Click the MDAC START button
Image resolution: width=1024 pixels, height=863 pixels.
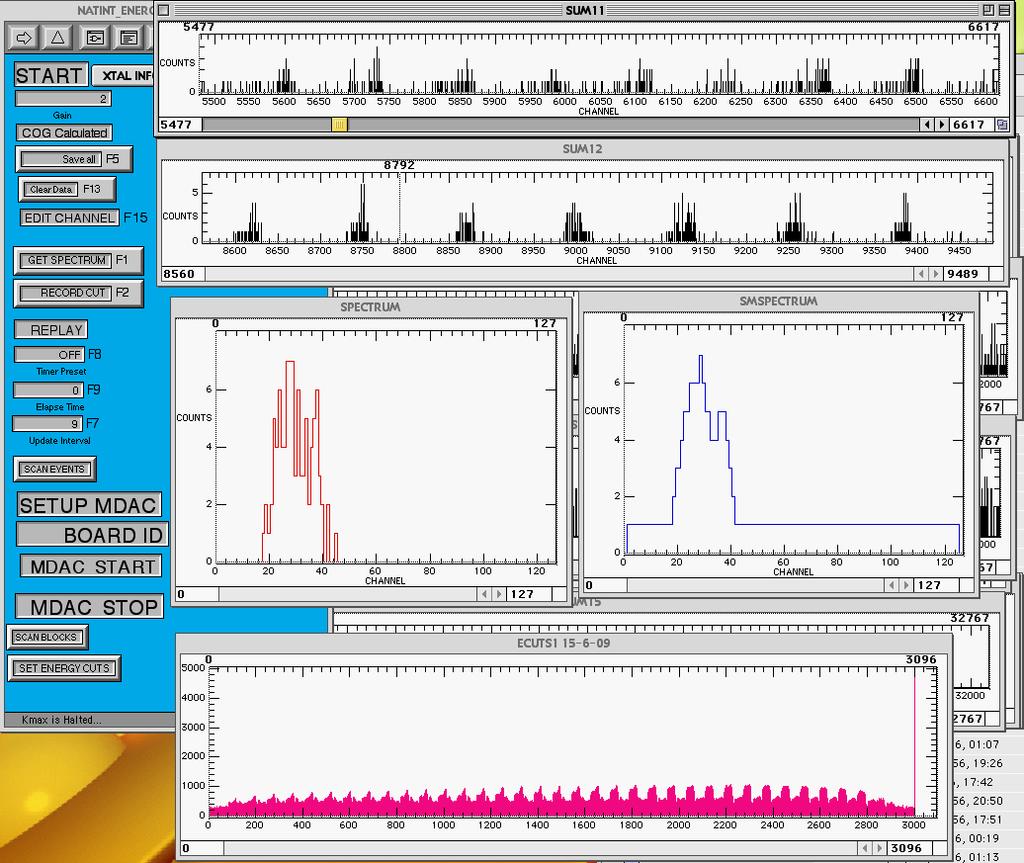(91, 566)
